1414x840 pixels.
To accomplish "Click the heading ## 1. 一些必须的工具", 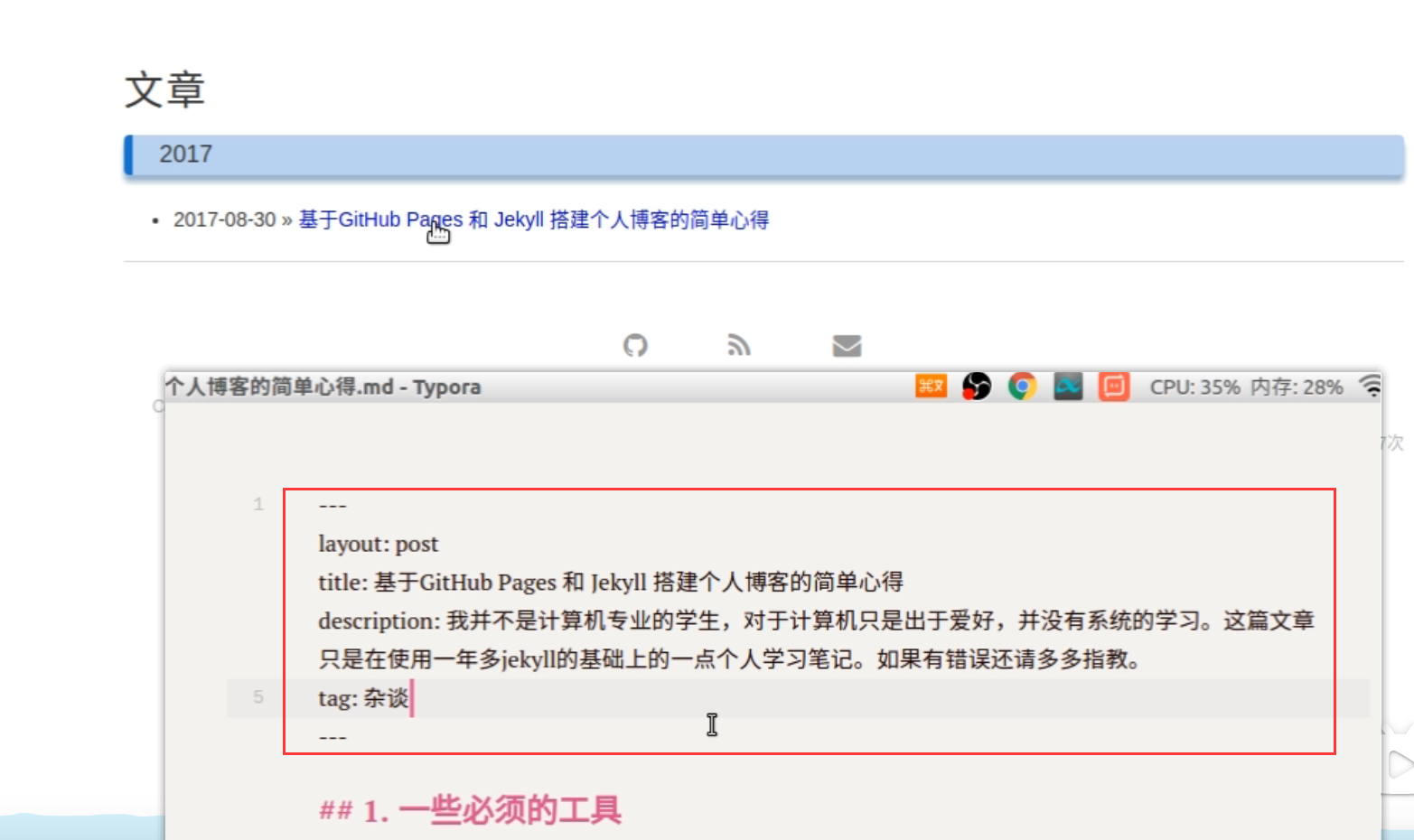I will 470,810.
